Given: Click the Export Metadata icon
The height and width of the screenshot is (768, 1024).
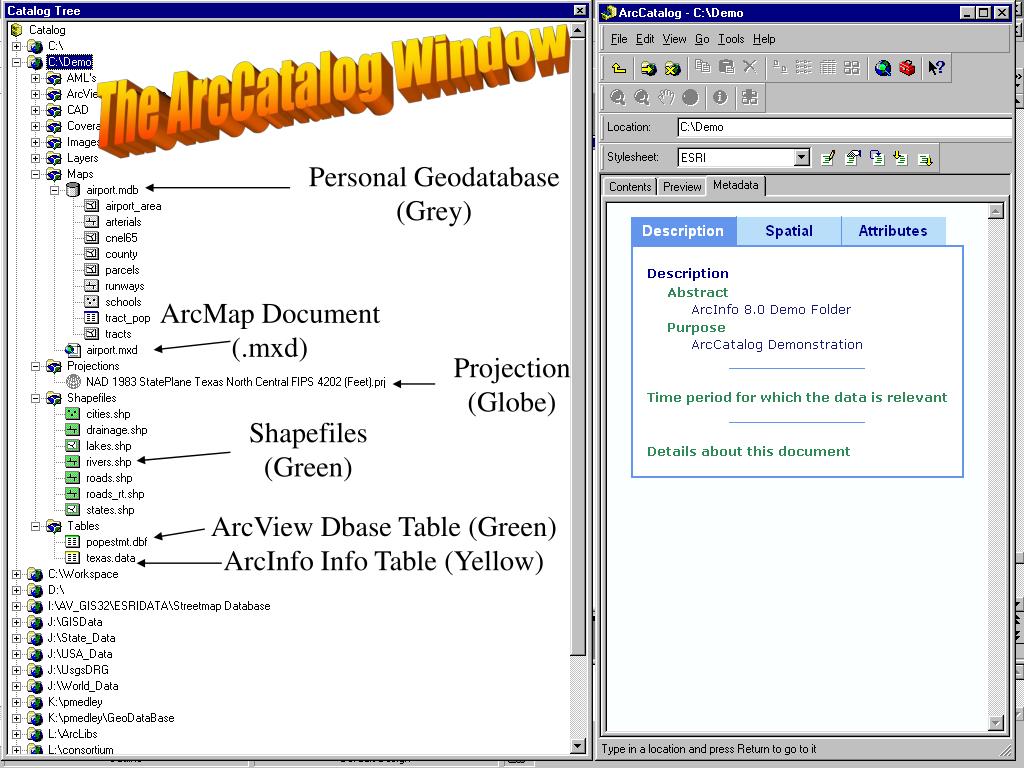Looking at the screenshot, I should coord(925,159).
